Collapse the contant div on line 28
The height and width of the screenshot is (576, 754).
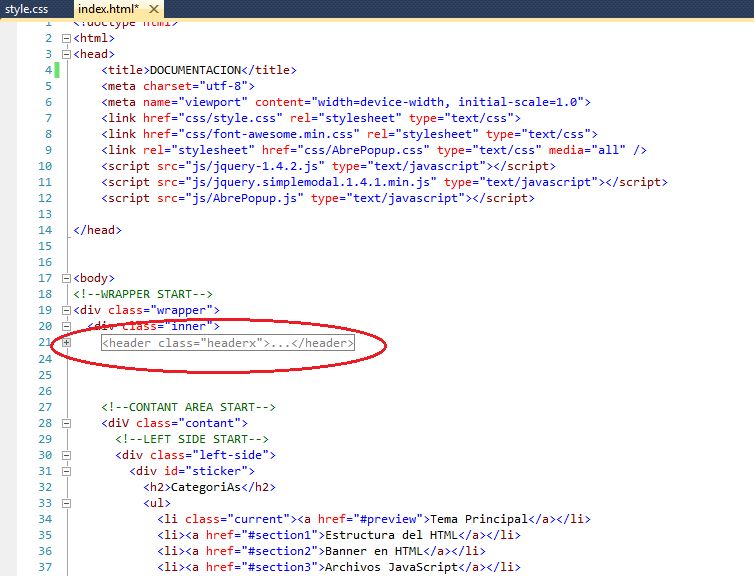point(66,424)
